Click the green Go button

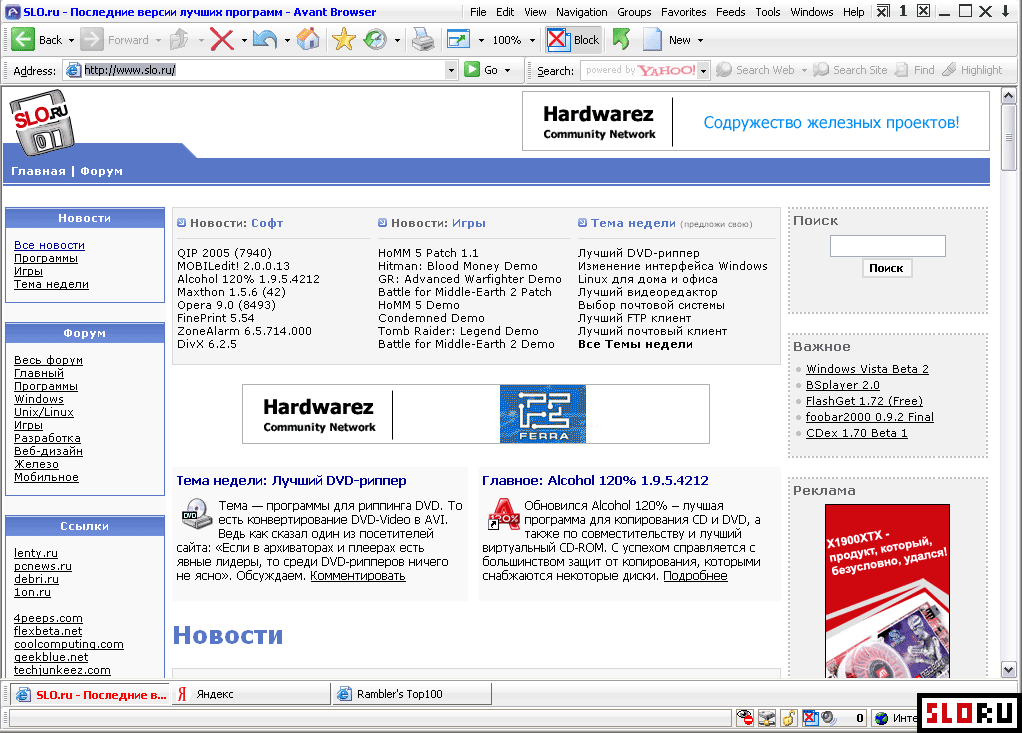(481, 70)
